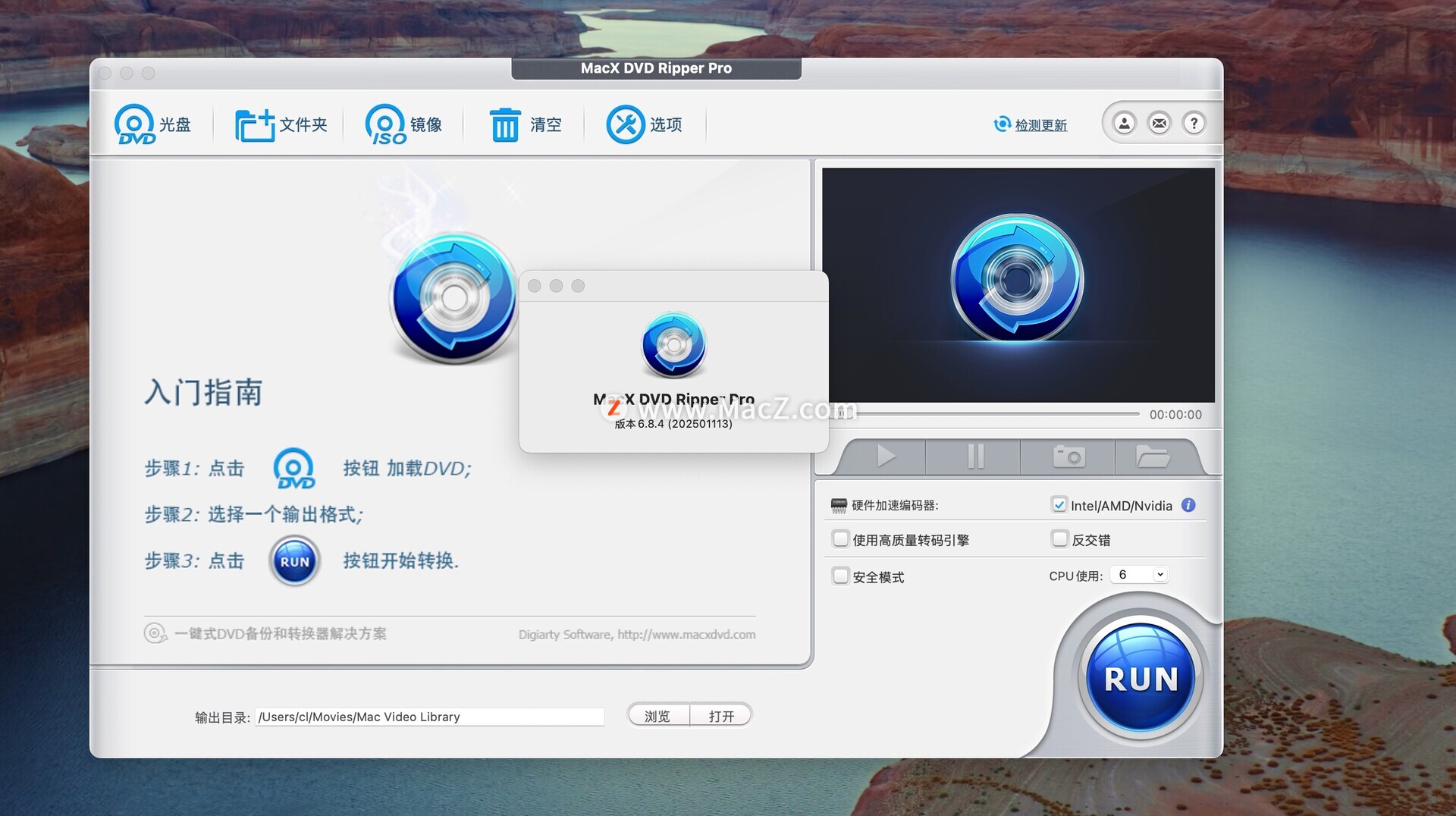Toggle the deinterlacing checkbox
Viewport: 1456px width, 816px height.
click(1059, 539)
